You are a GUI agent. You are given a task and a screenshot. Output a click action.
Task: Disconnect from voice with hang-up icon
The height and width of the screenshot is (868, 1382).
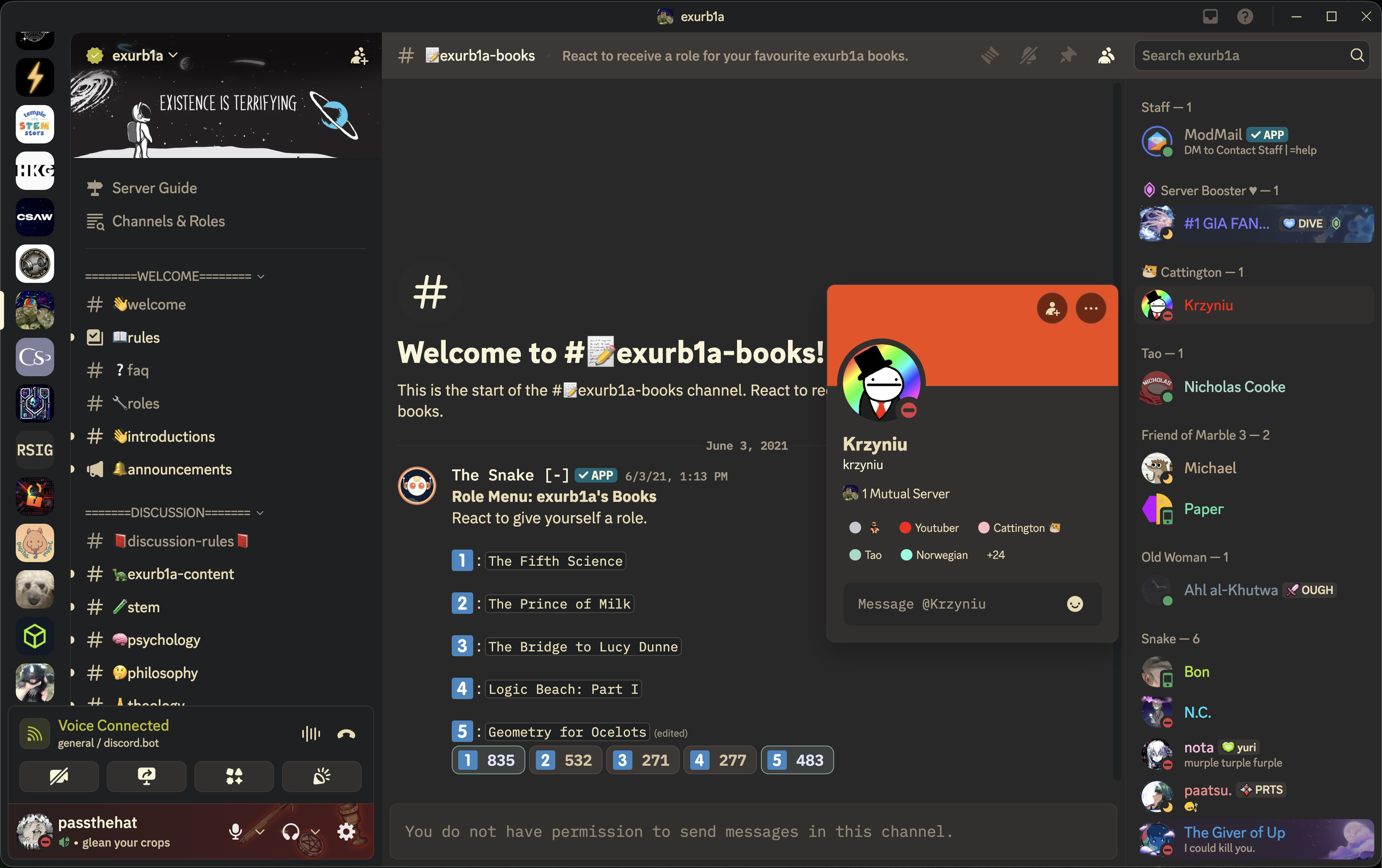pyautogui.click(x=346, y=734)
